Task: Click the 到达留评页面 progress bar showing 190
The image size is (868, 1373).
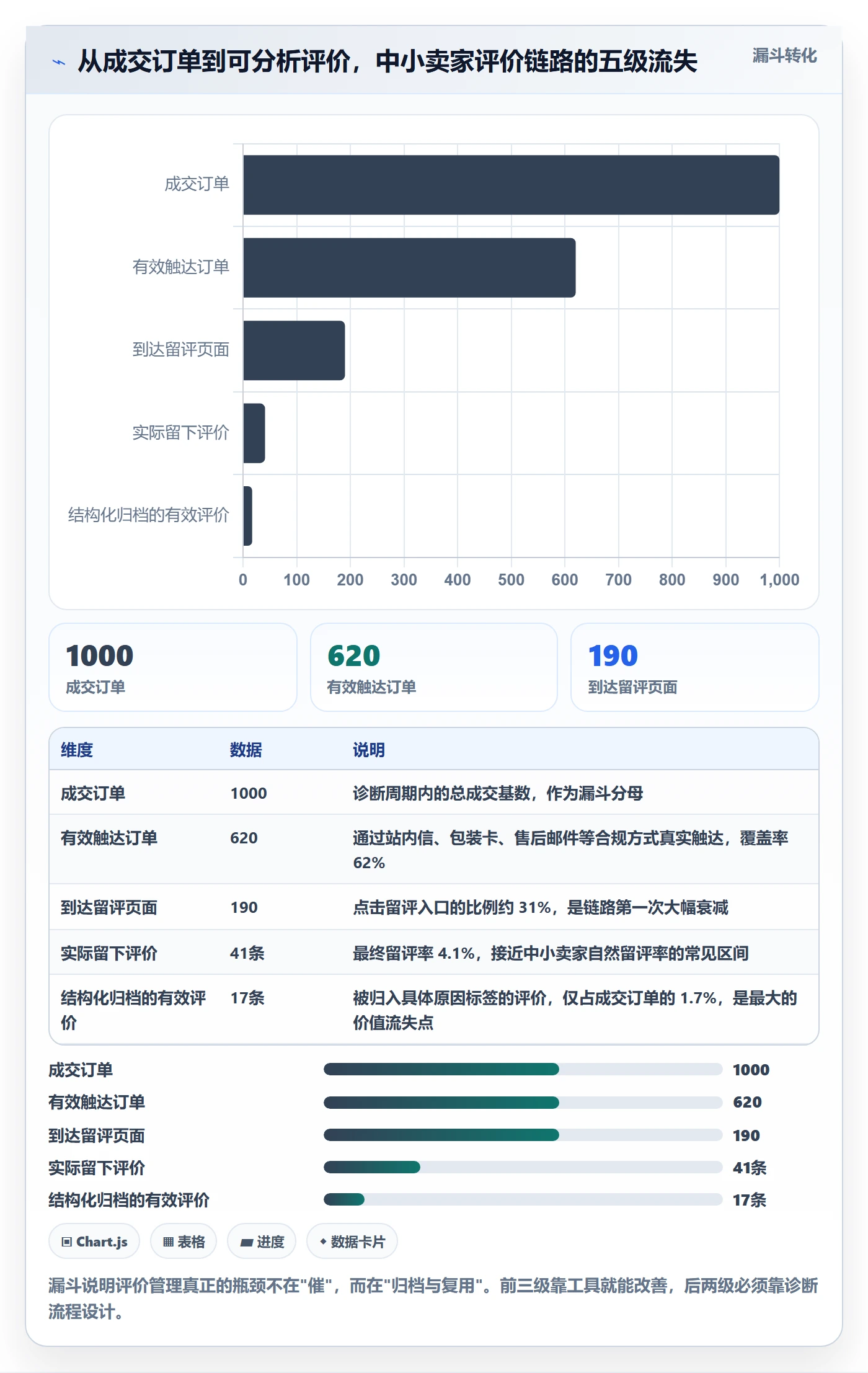Action: [523, 1135]
